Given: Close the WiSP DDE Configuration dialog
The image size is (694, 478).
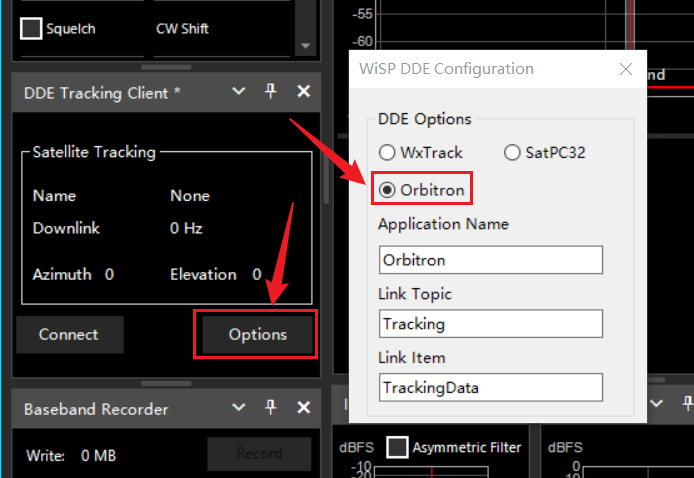Looking at the screenshot, I should (x=626, y=69).
